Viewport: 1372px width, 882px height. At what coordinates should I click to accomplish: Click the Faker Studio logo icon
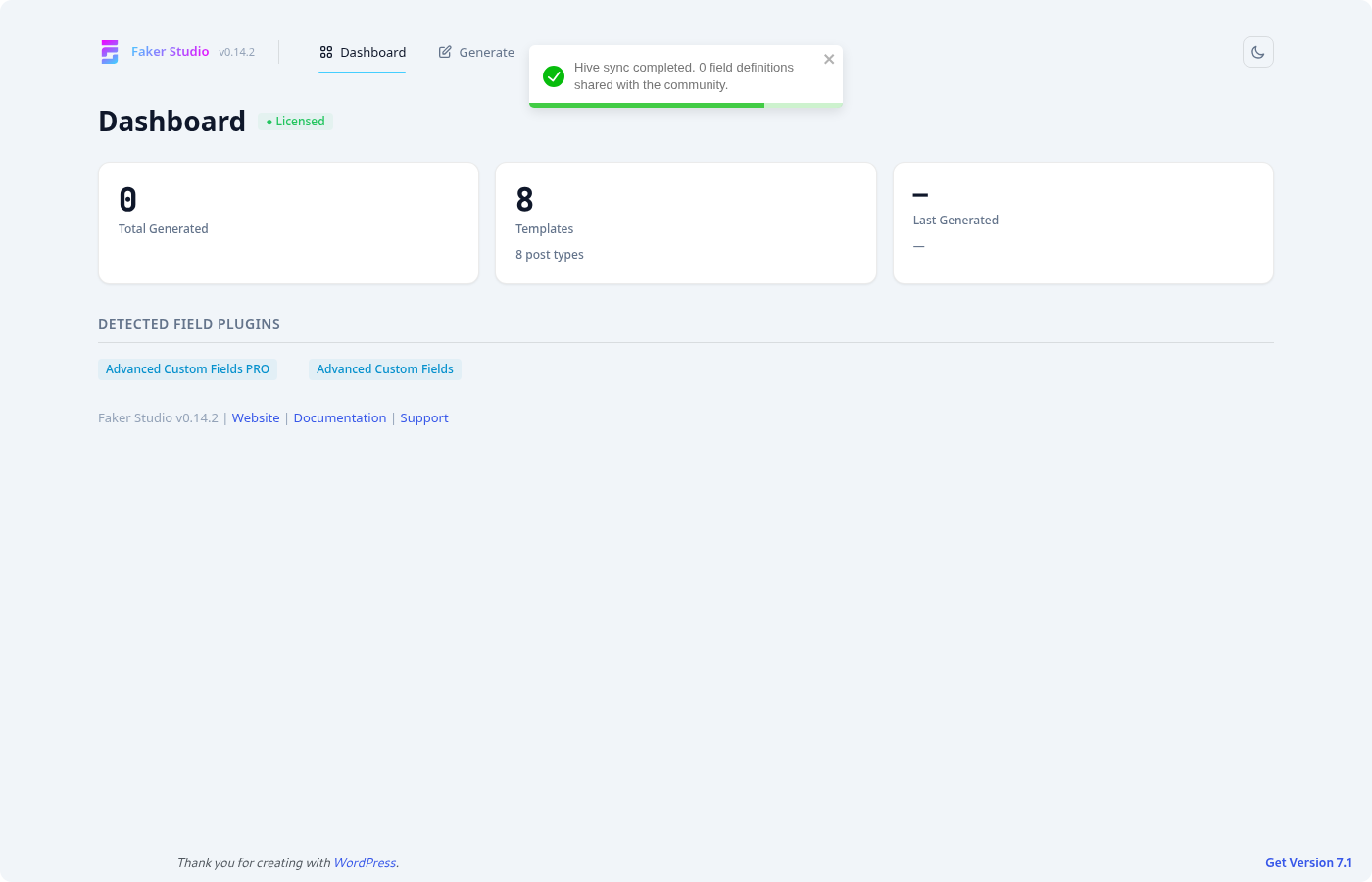tap(110, 52)
